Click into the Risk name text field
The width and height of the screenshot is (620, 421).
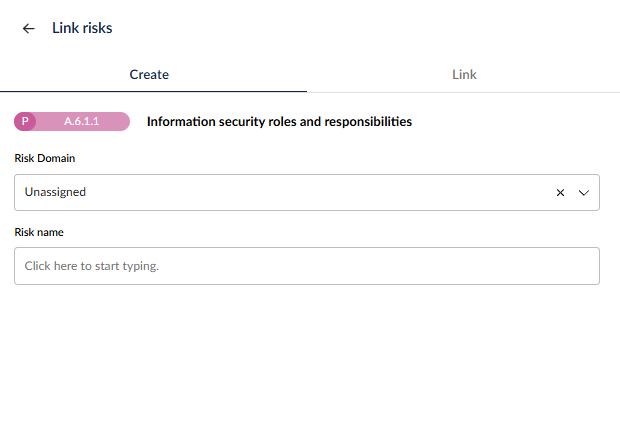coord(307,266)
